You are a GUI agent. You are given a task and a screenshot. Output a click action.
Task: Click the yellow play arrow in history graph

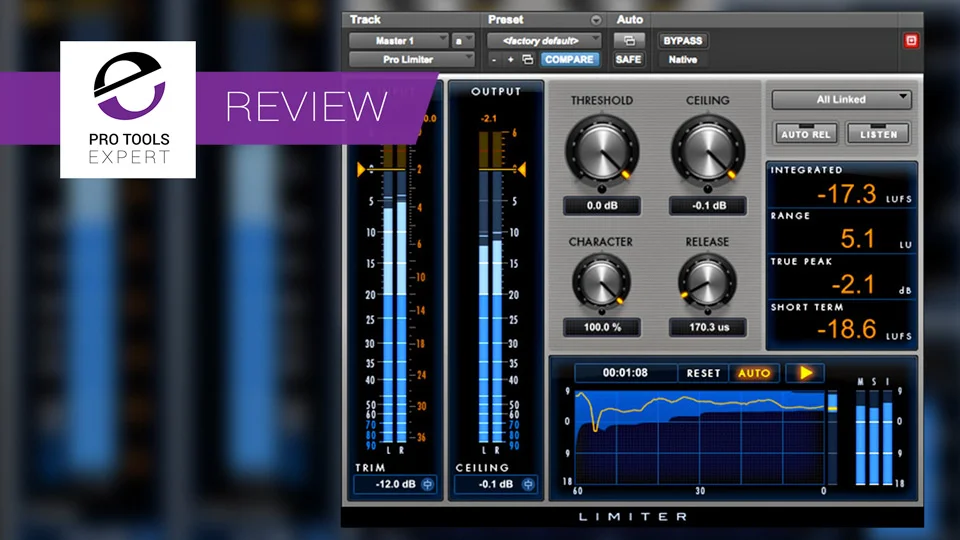coord(805,373)
